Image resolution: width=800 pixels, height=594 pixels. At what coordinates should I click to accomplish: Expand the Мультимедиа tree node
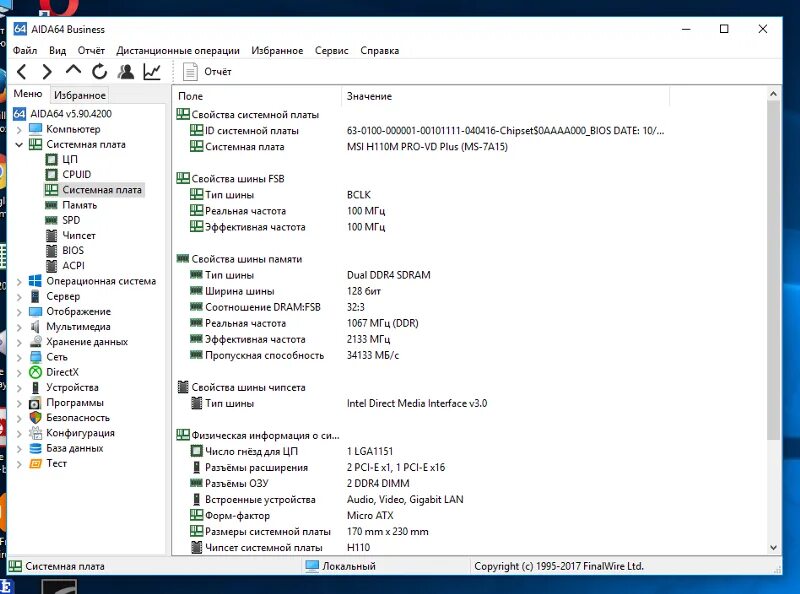point(19,327)
